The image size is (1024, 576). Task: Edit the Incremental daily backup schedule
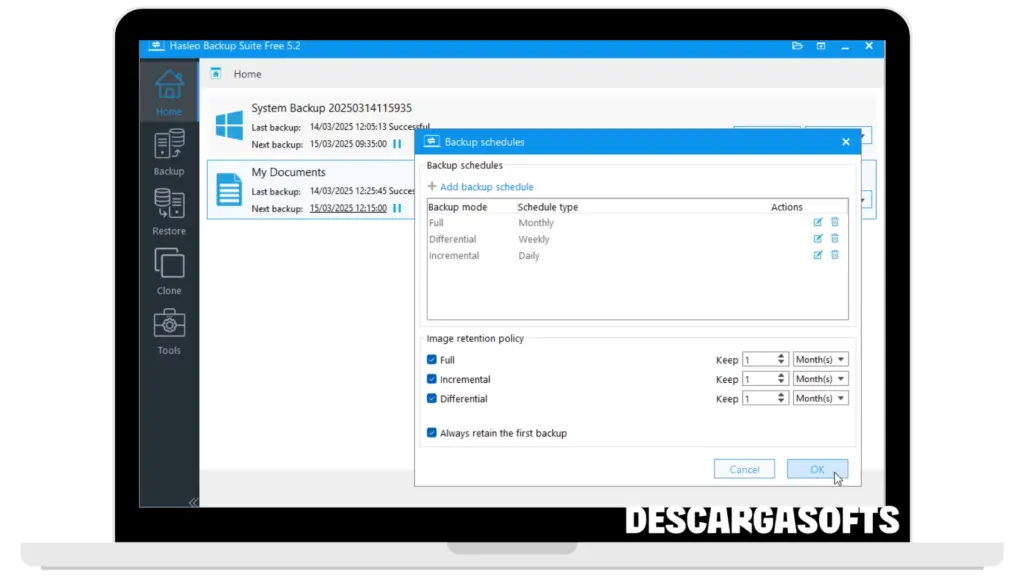(x=818, y=255)
